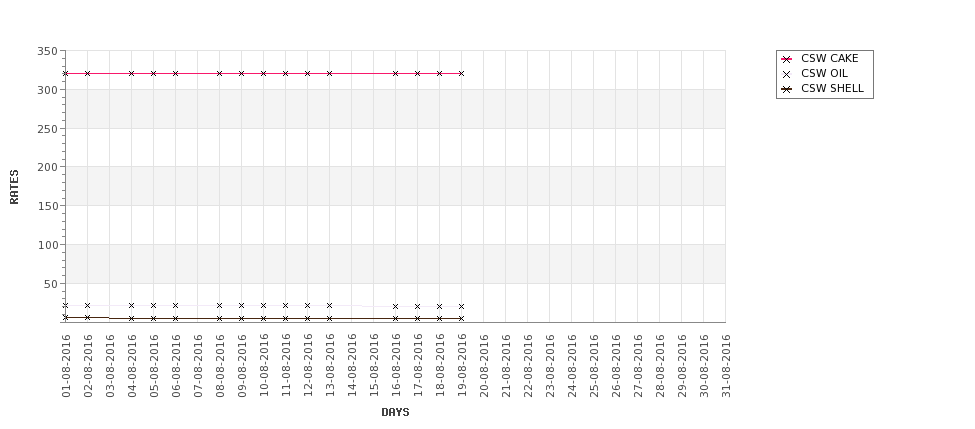
Task: Click the CSW SHELL legend marker icon
Action: 786,89
